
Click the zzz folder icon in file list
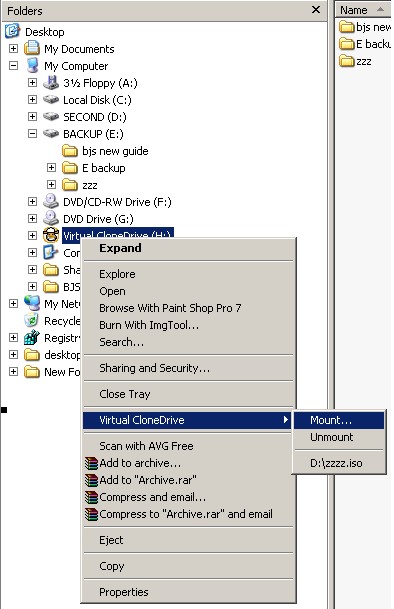pos(346,61)
